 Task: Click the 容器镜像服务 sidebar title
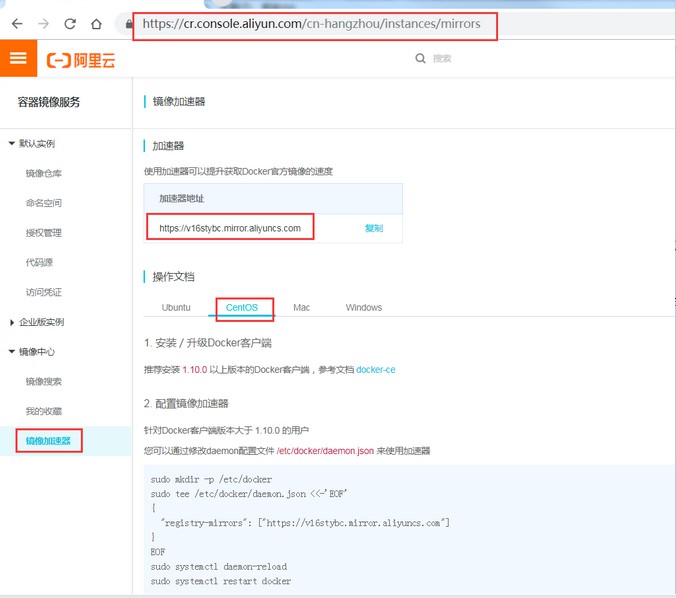click(49, 102)
